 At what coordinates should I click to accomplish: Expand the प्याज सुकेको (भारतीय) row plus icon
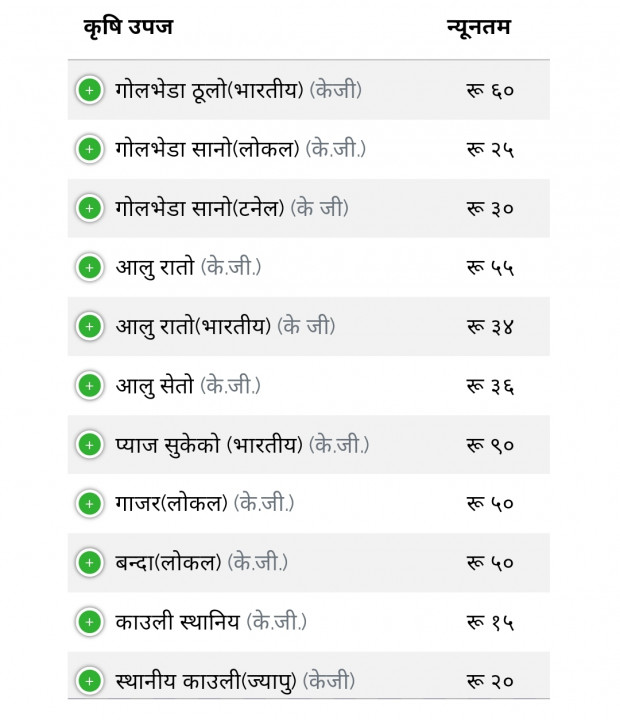[x=90, y=444]
